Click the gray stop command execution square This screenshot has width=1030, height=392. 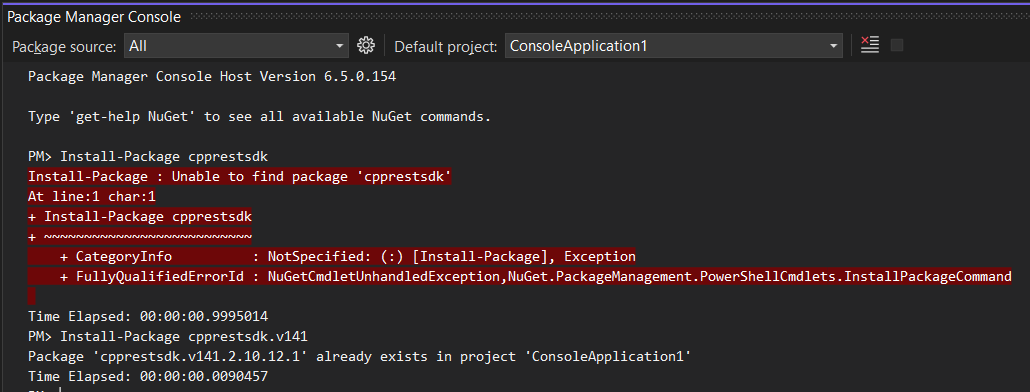point(897,45)
